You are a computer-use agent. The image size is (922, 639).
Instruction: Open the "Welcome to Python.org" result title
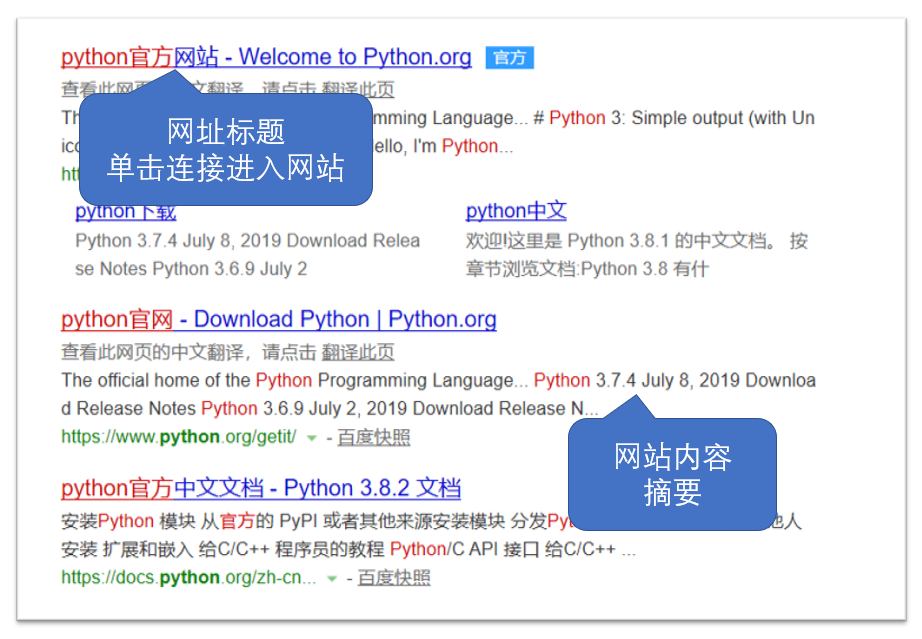pos(266,57)
